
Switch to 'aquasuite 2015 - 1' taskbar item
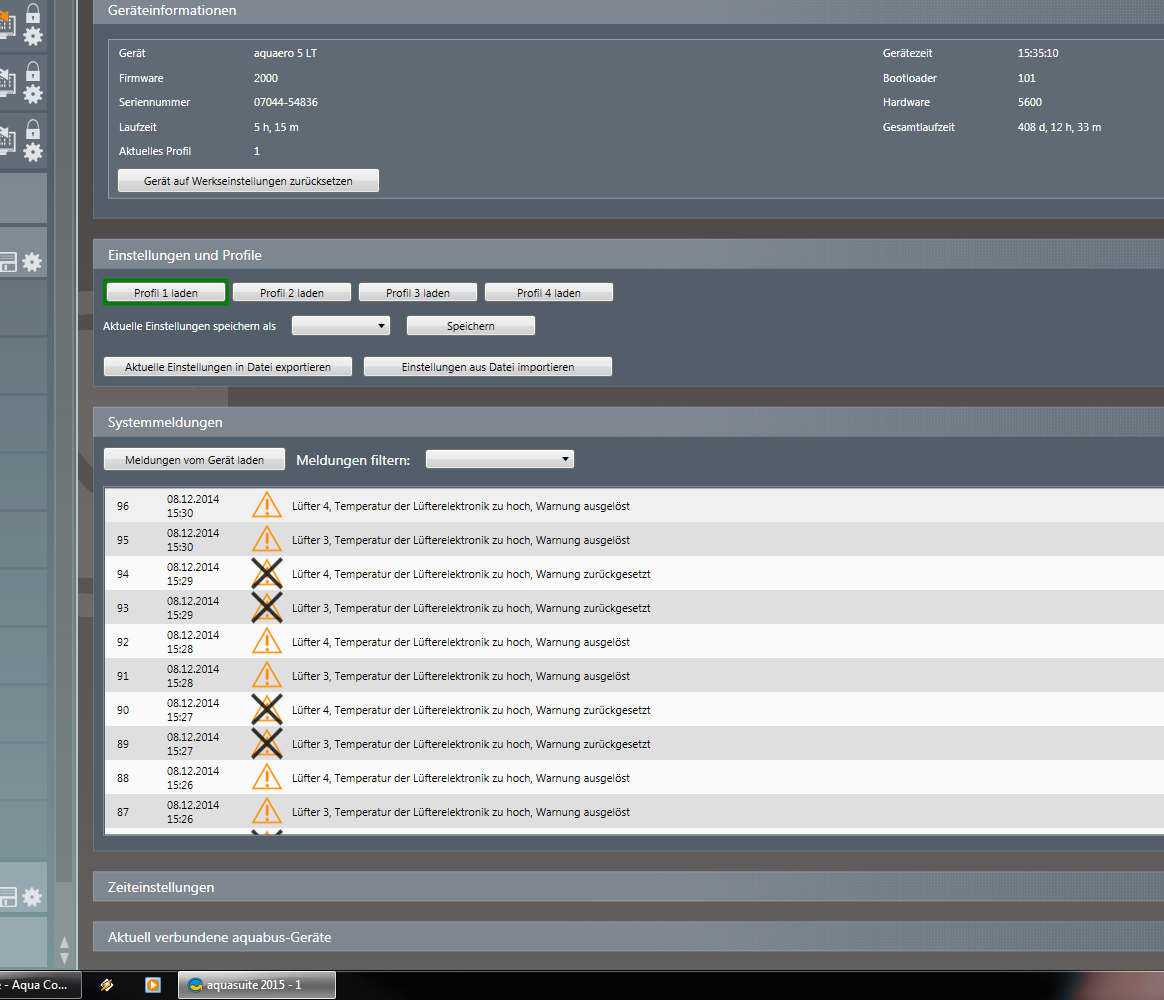256,985
